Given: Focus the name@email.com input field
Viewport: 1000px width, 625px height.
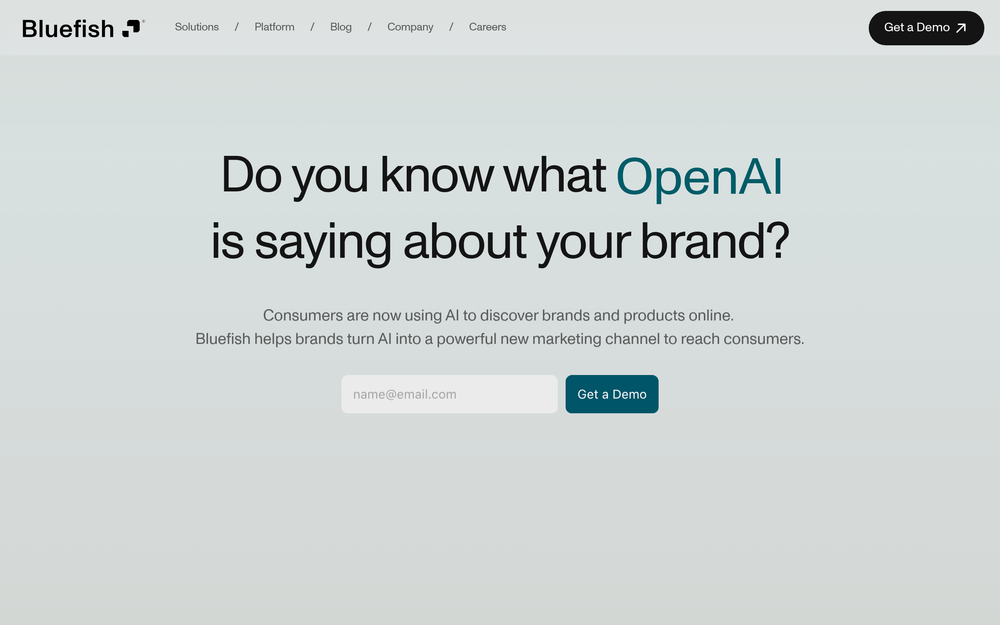Looking at the screenshot, I should (449, 394).
